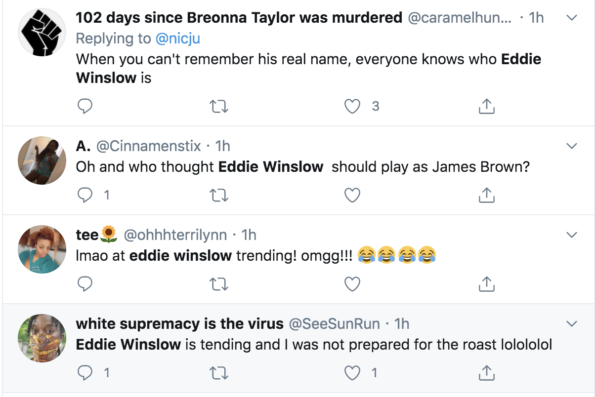Open the @SeeSunRun profile handle
Screen dimensions: 595x397
[x=334, y=324]
